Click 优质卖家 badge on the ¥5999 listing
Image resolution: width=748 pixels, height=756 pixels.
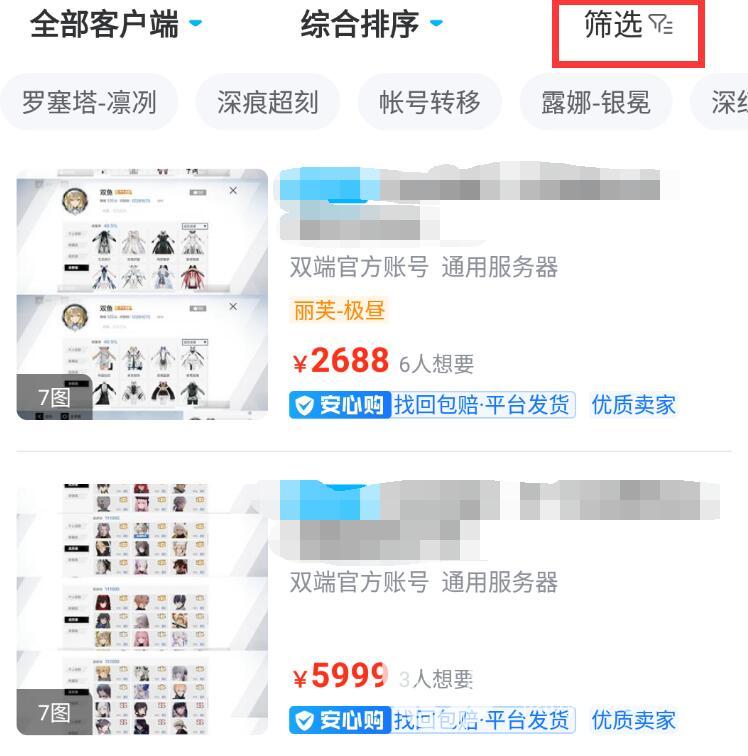[x=633, y=720]
